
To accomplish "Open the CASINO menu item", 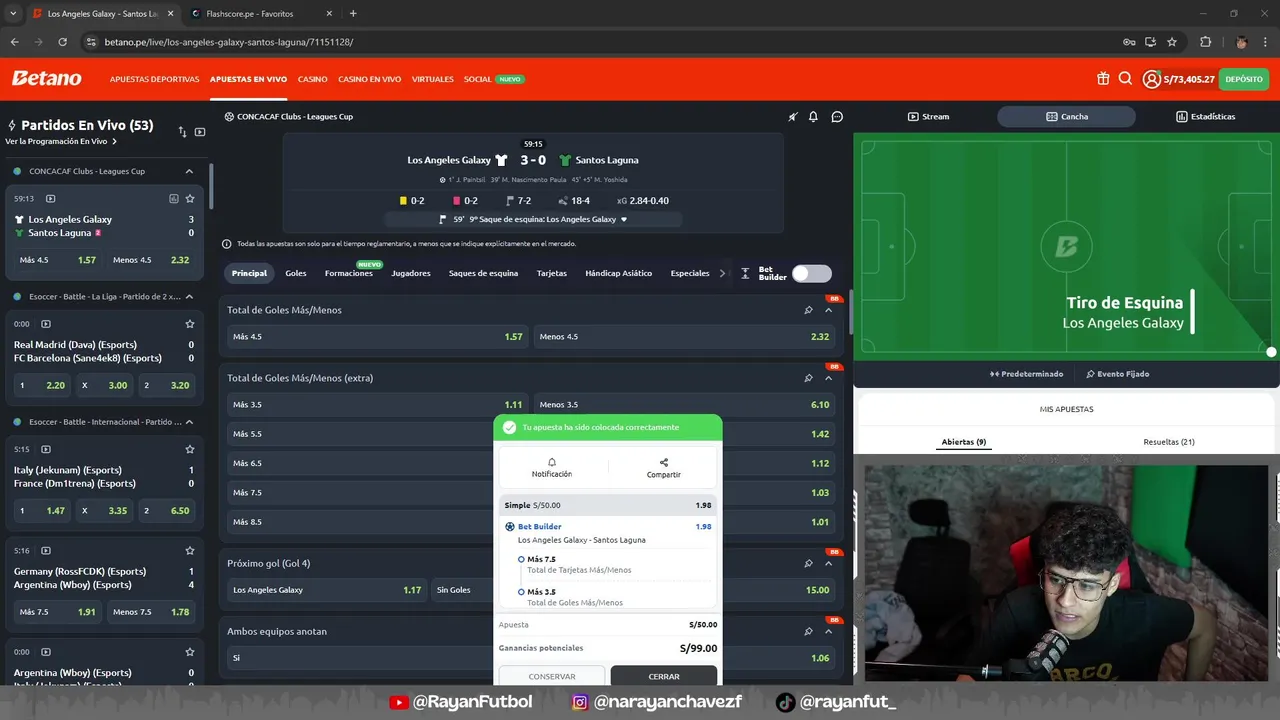I will (x=312, y=79).
